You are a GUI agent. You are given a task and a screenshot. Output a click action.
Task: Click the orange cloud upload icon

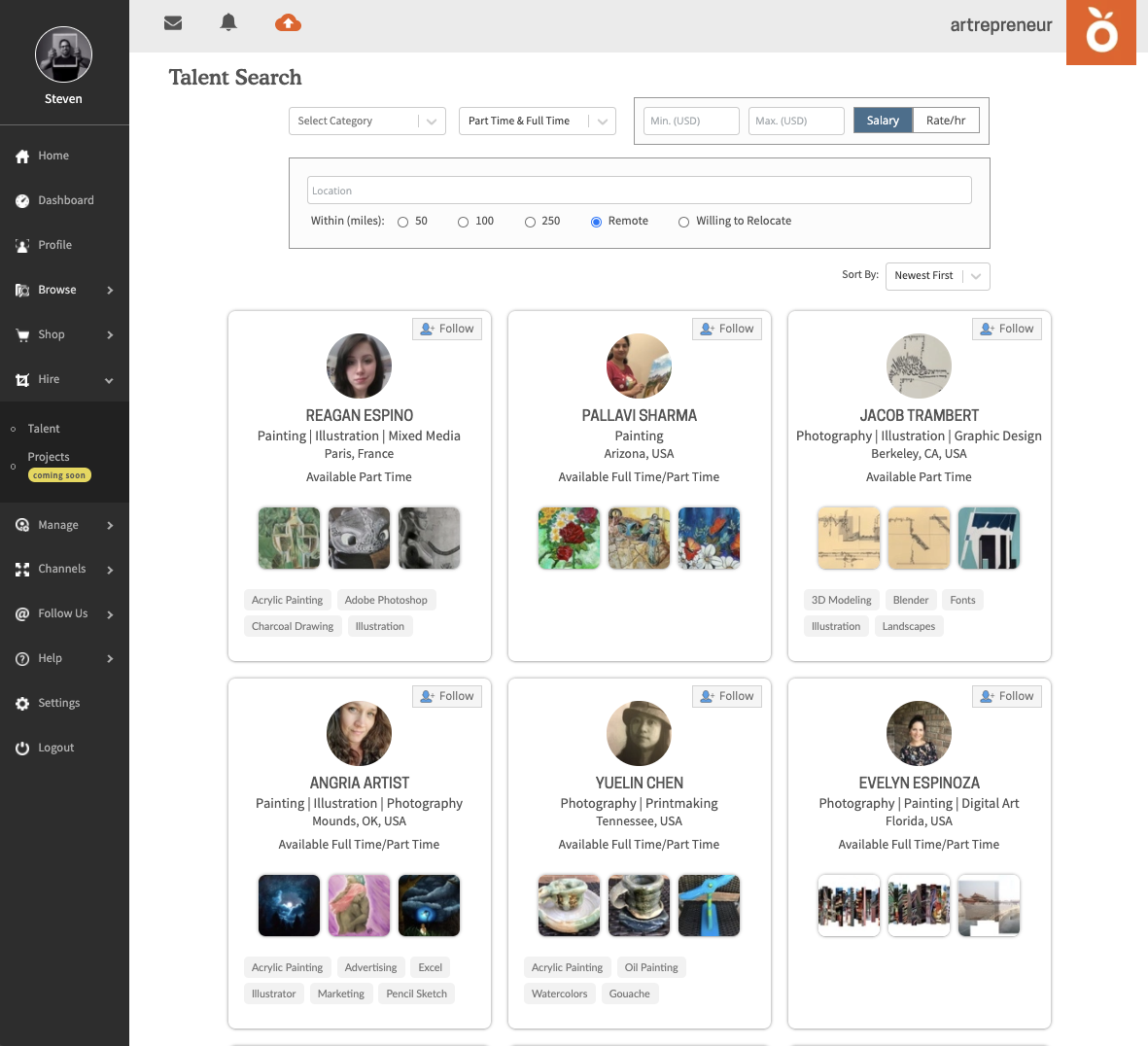coord(288,22)
